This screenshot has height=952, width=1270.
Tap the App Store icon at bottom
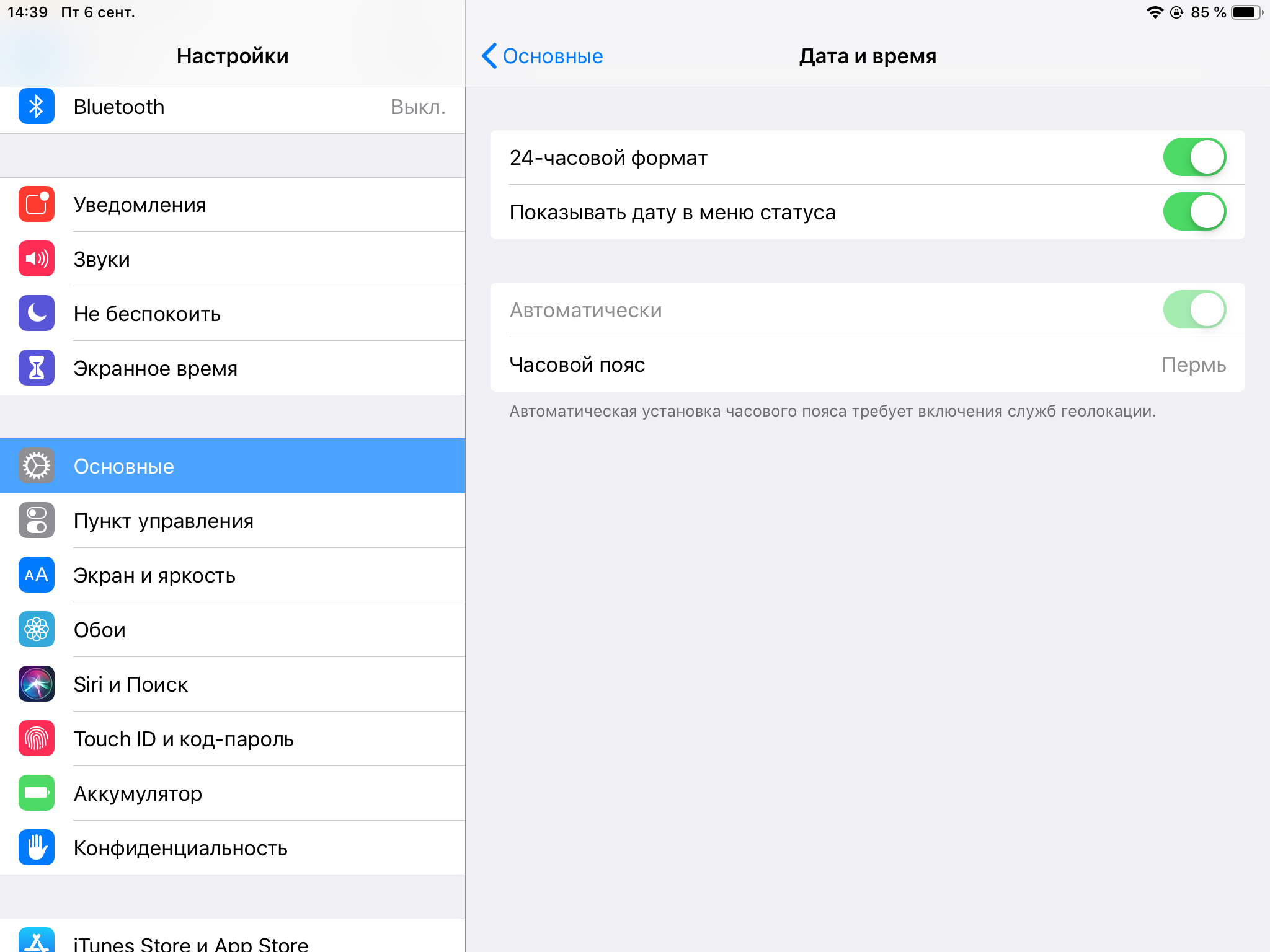point(37,940)
